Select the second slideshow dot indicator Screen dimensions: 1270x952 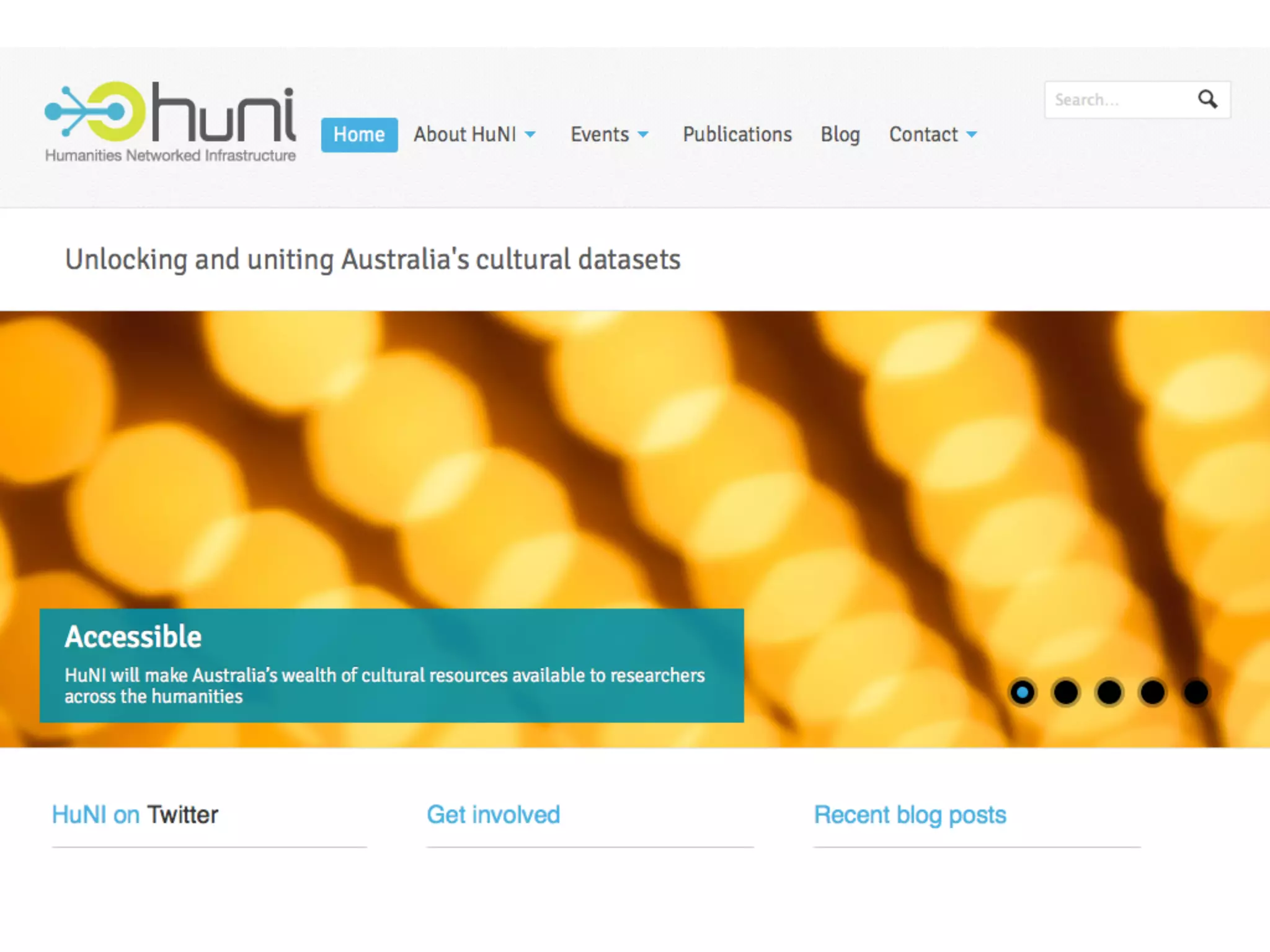(1066, 692)
